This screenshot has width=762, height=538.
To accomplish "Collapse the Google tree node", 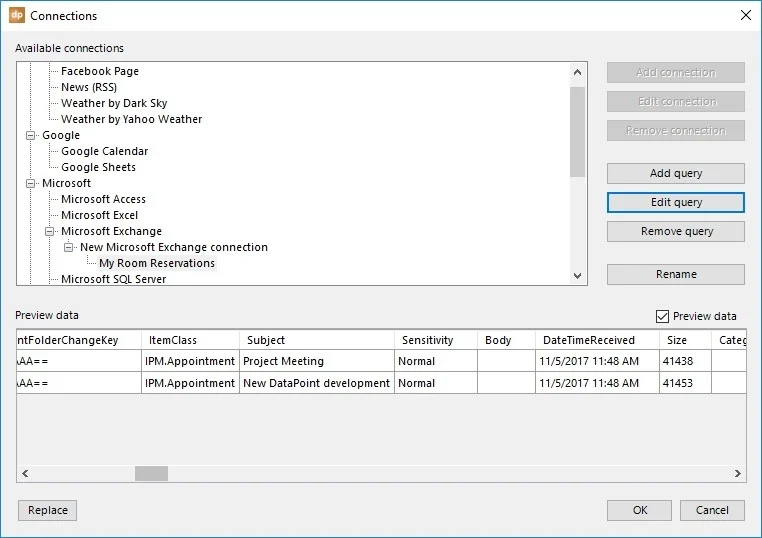I will coord(31,135).
